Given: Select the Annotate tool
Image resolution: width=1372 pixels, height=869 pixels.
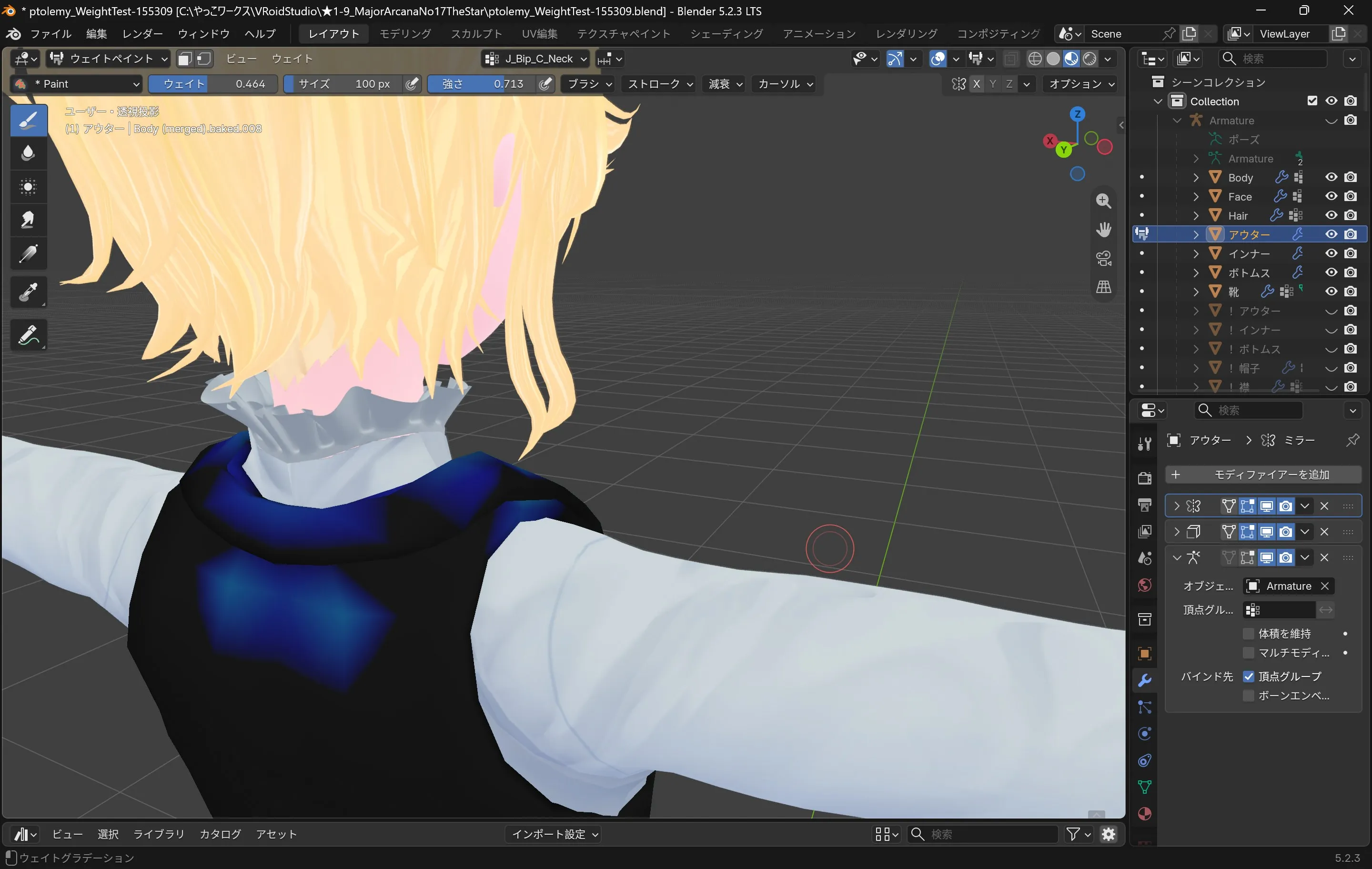Looking at the screenshot, I should pyautogui.click(x=29, y=334).
